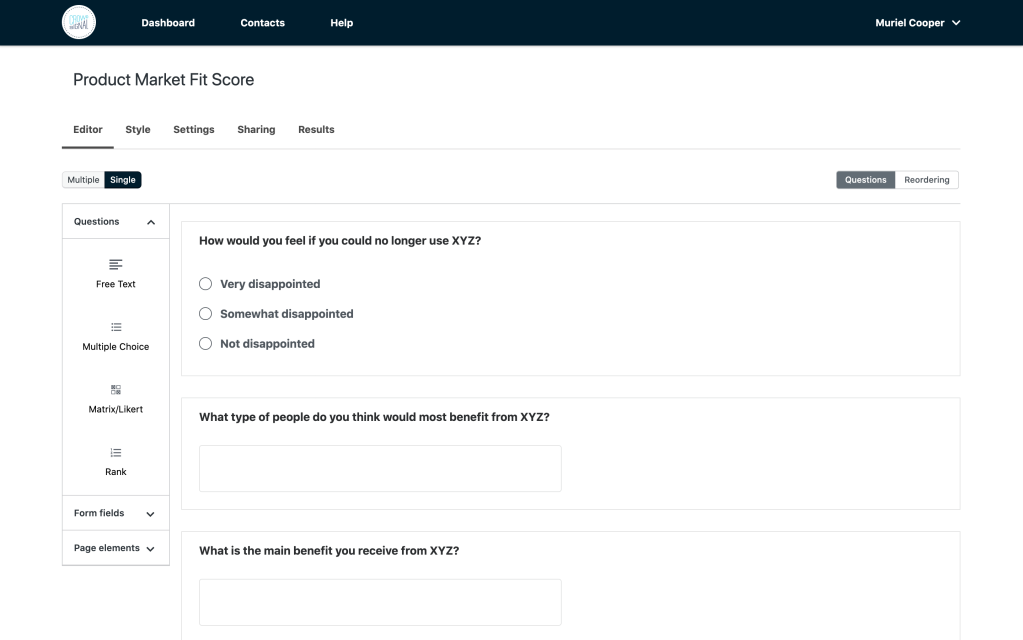Choose the Matrix/Likert question icon
Viewport: 1023px width, 640px height.
116,390
